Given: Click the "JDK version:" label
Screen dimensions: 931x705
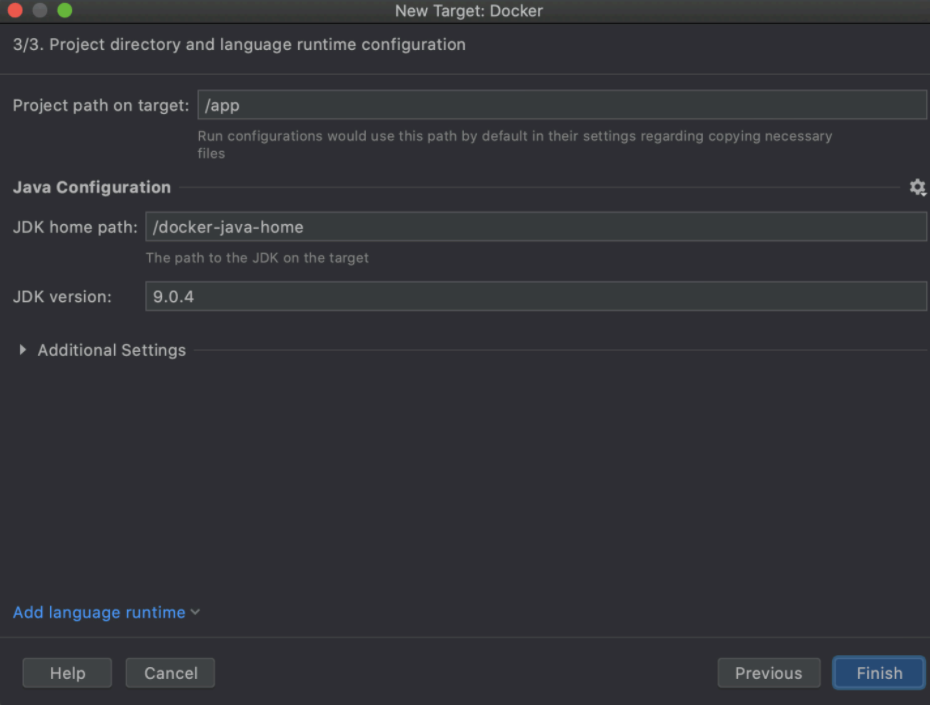Looking at the screenshot, I should [x=62, y=296].
